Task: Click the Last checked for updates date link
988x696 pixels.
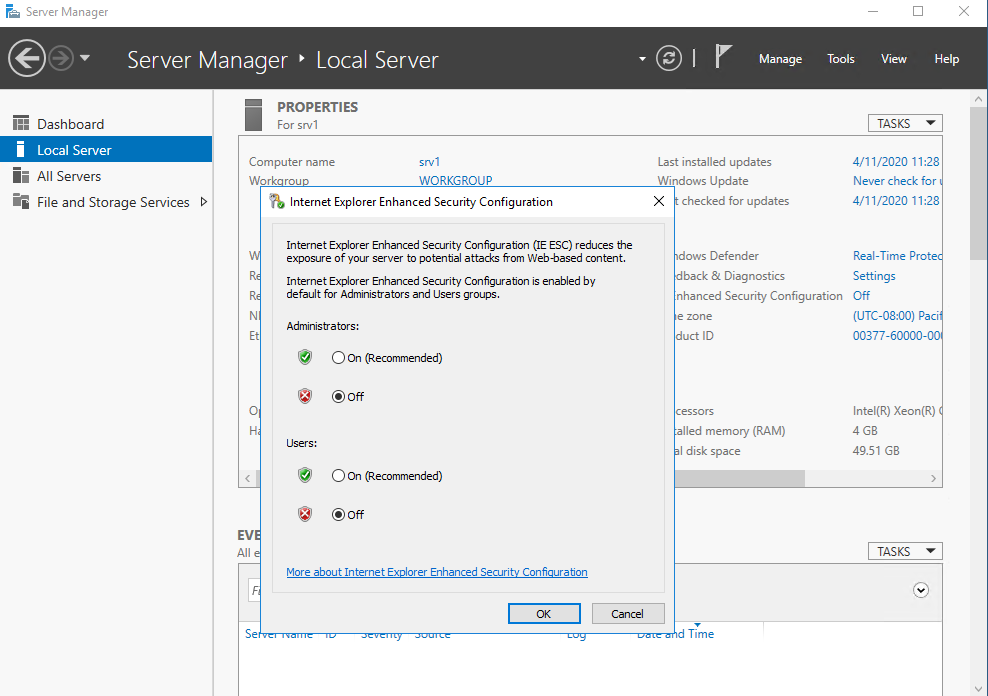Action: [896, 201]
